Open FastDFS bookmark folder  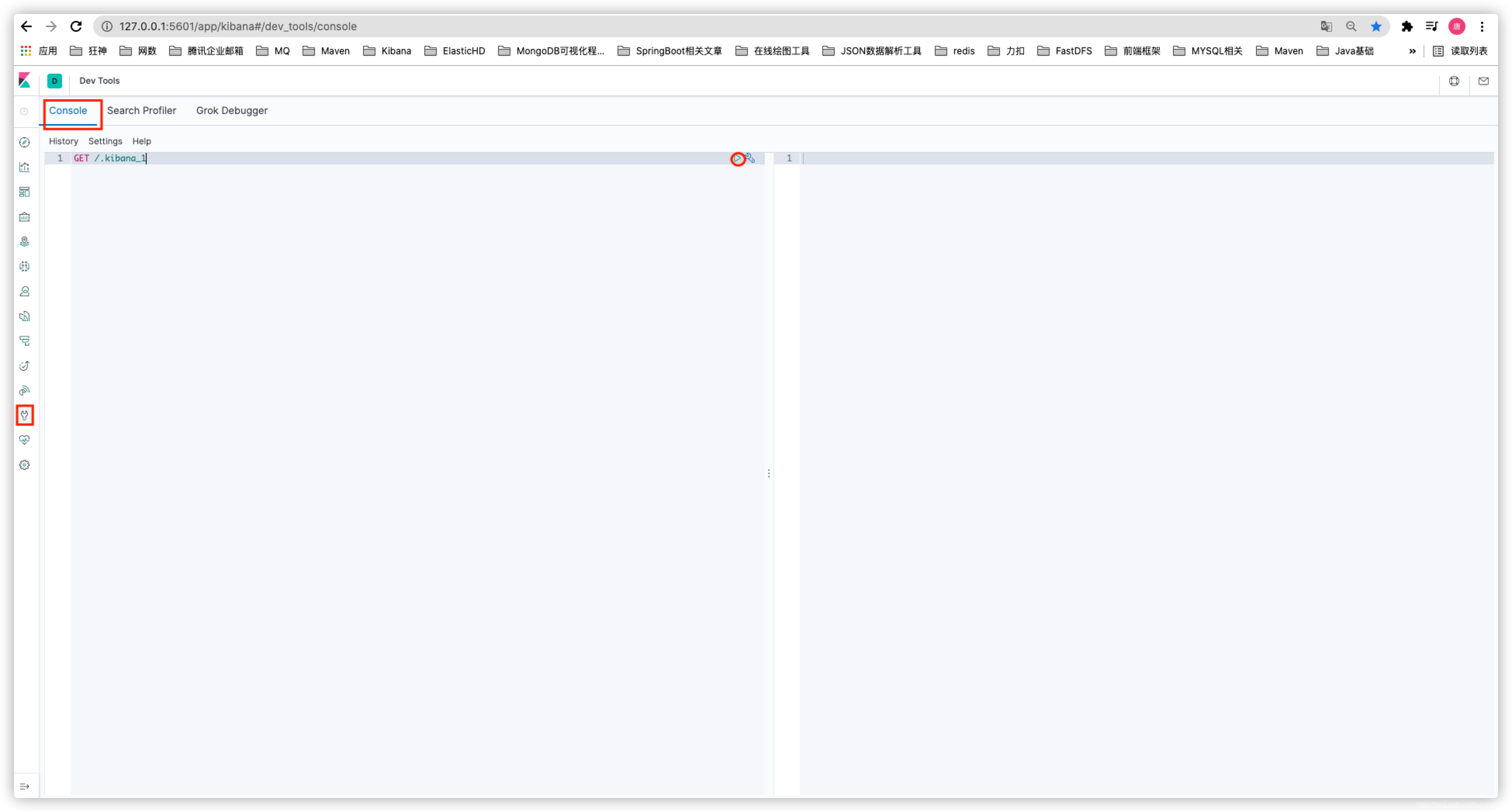pyautogui.click(x=1065, y=51)
